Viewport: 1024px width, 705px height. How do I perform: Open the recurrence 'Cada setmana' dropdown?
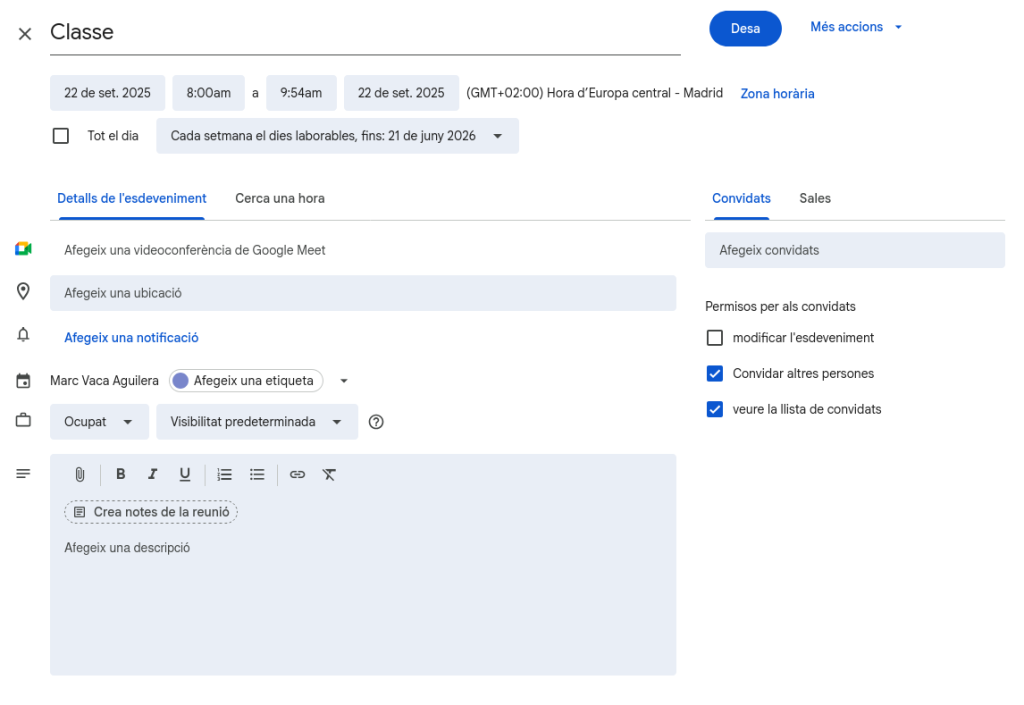[337, 136]
